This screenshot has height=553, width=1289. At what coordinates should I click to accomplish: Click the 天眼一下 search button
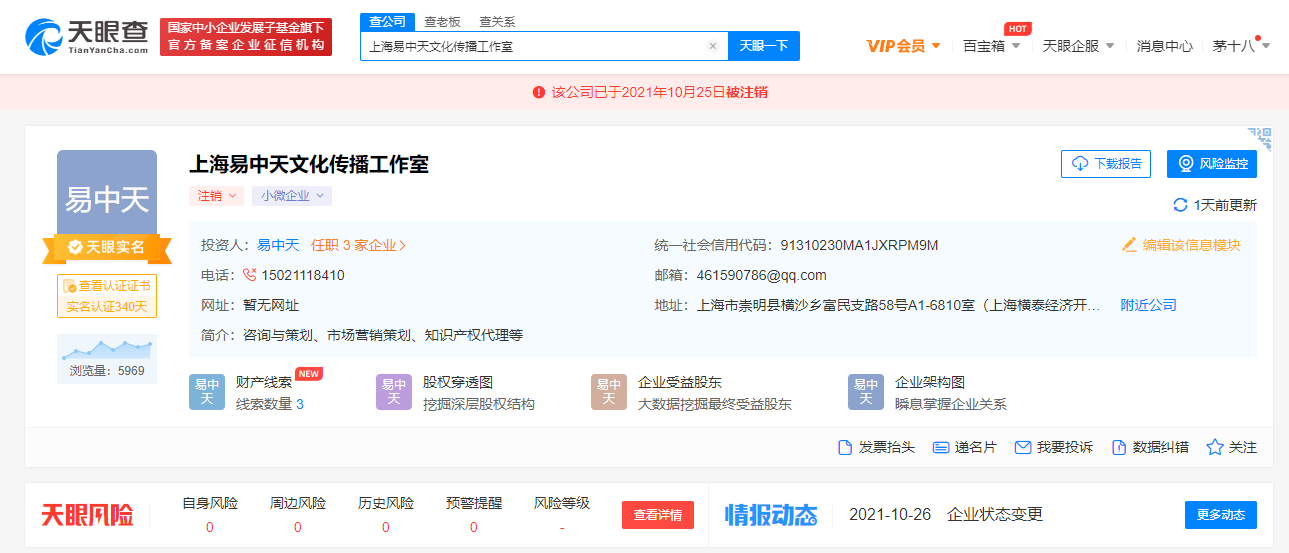click(x=764, y=46)
